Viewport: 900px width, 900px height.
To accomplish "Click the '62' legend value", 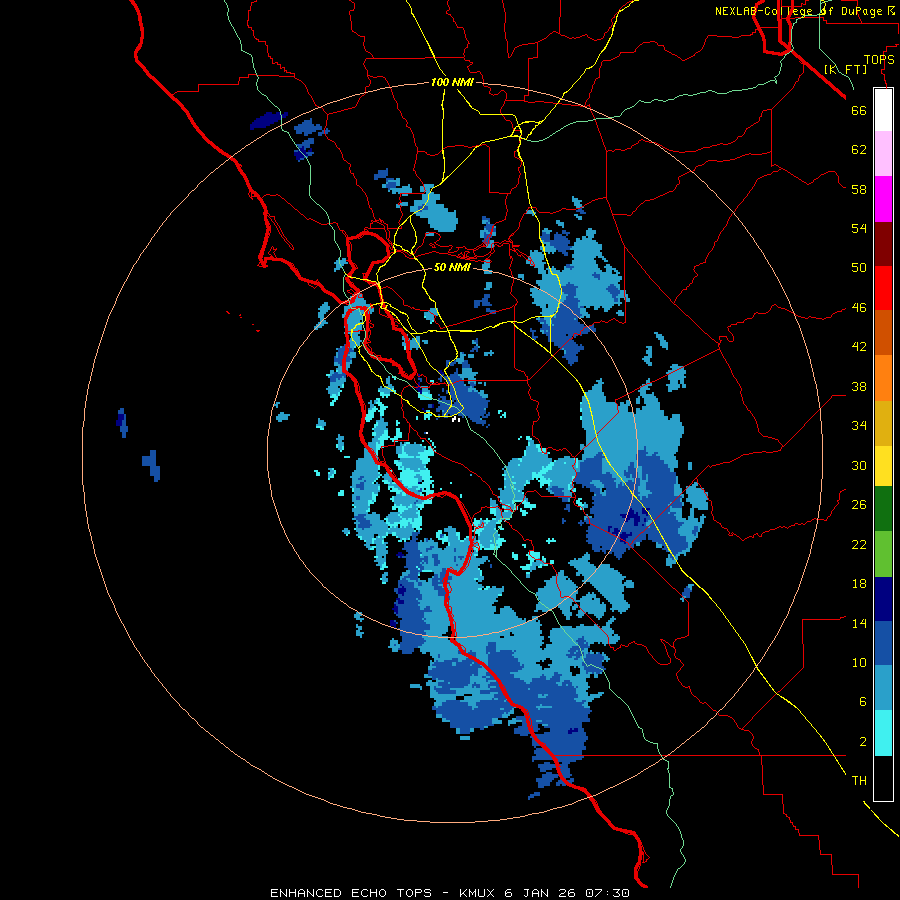I will coord(859,150).
